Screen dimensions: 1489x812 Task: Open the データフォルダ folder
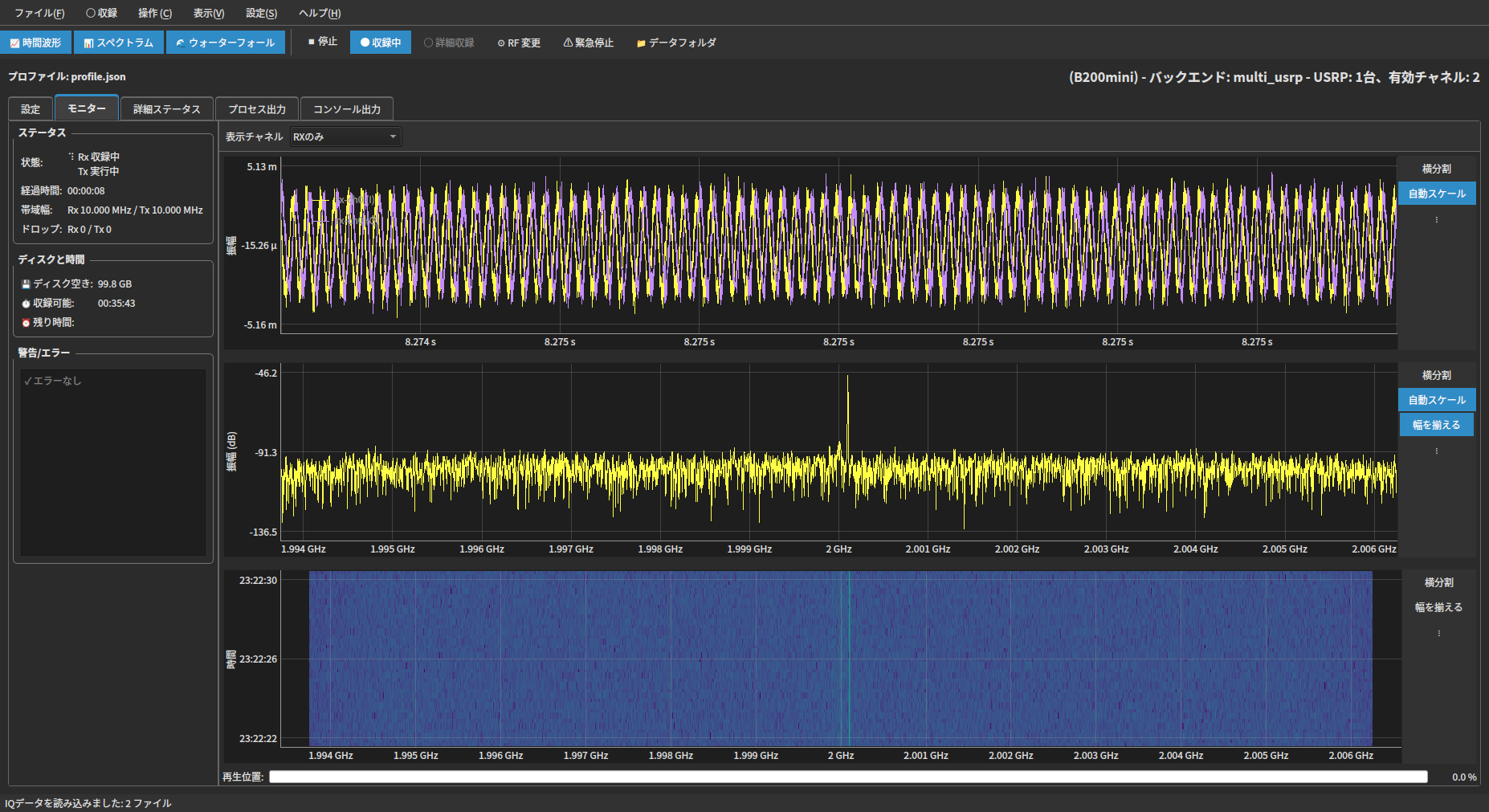(x=676, y=43)
